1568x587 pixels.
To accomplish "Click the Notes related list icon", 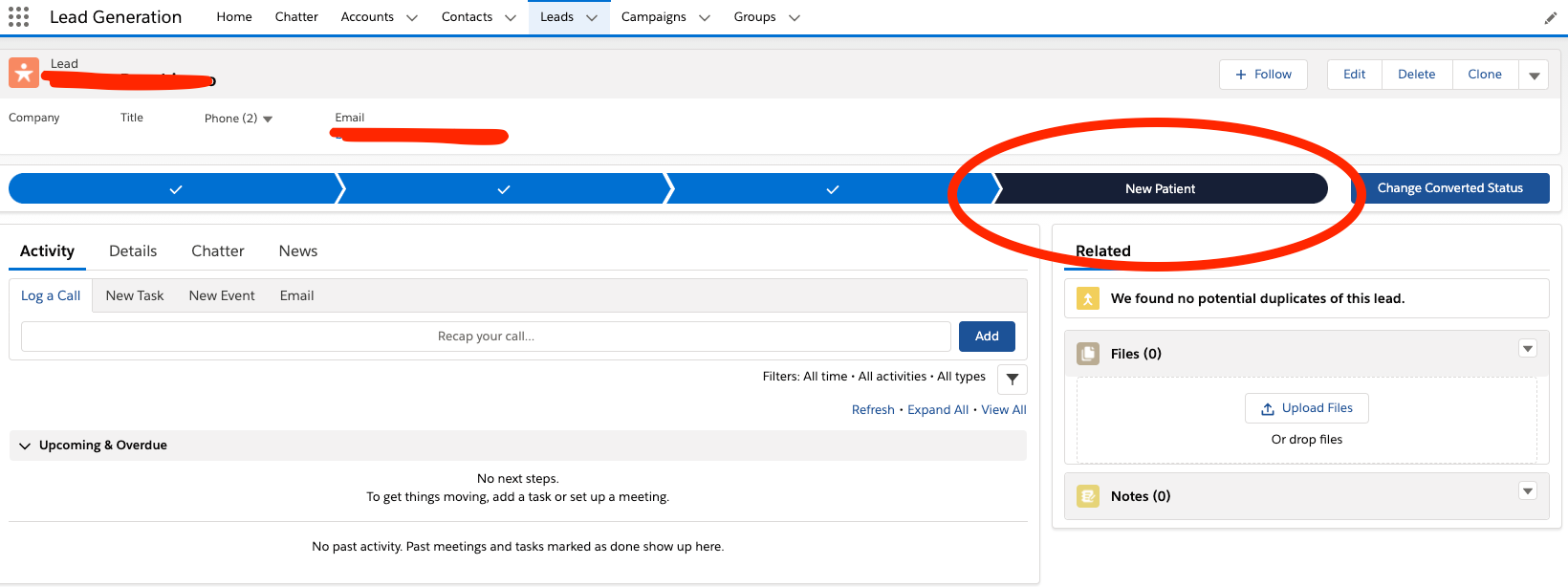I will 1088,496.
